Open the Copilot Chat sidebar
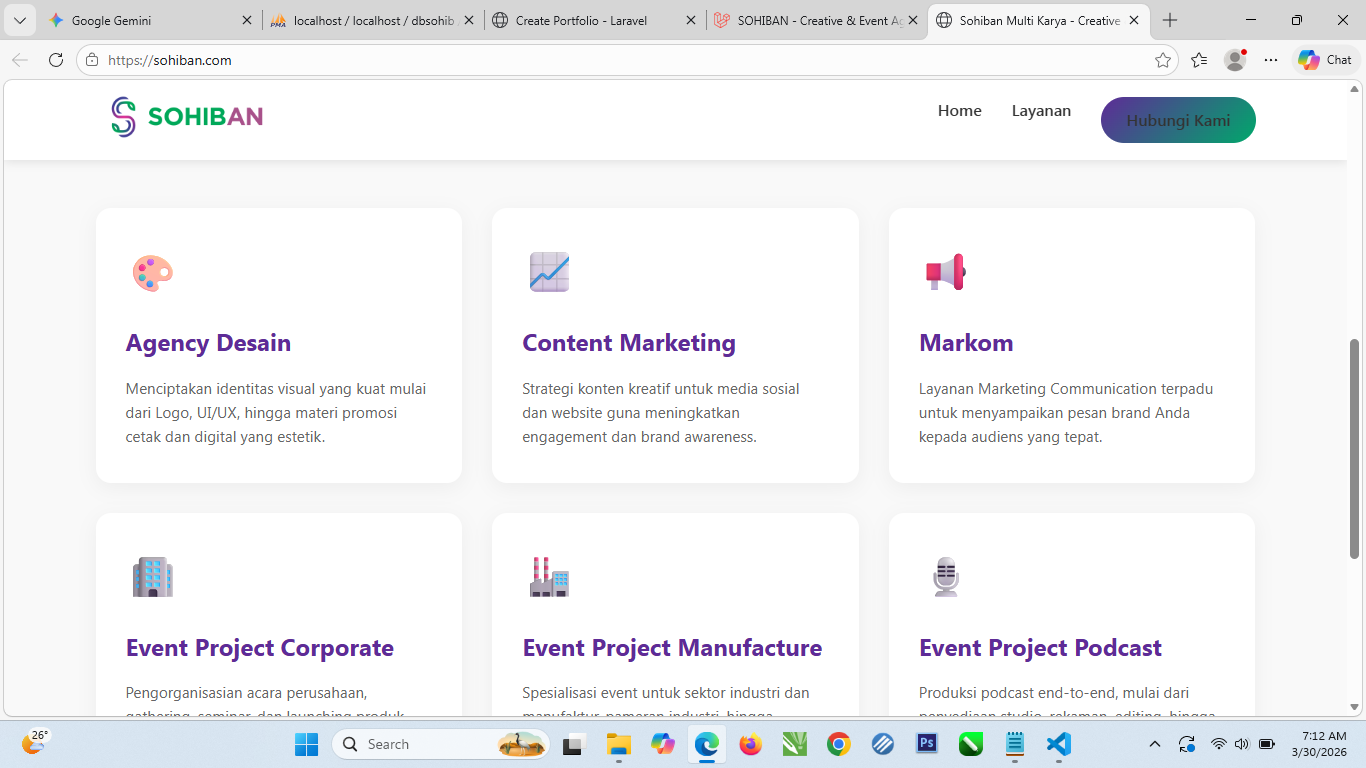1366x768 pixels. click(1325, 60)
